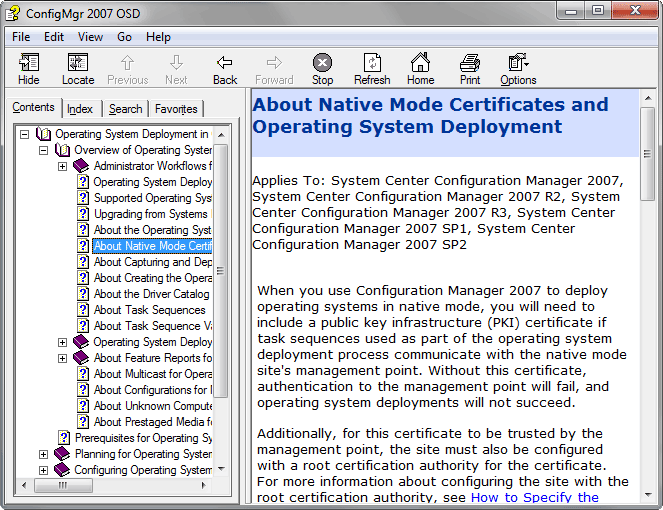Click the article pane vertical scrollbar thumb
663x510 pixels.
point(647,154)
